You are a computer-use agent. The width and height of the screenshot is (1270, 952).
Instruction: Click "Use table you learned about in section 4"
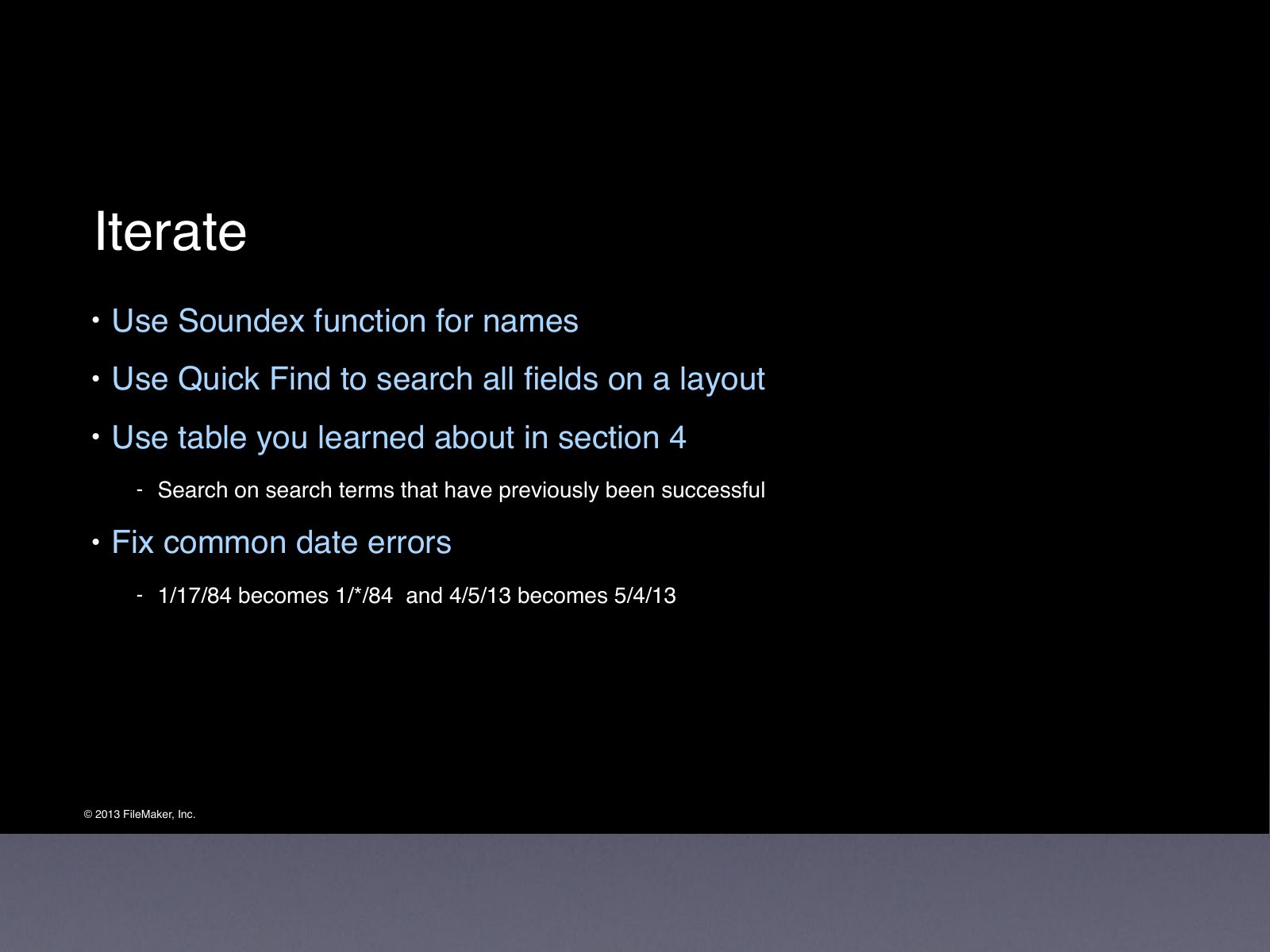pos(398,438)
